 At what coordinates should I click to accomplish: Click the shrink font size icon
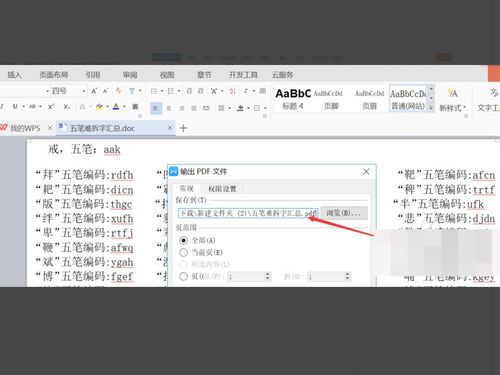pyautogui.click(x=105, y=91)
